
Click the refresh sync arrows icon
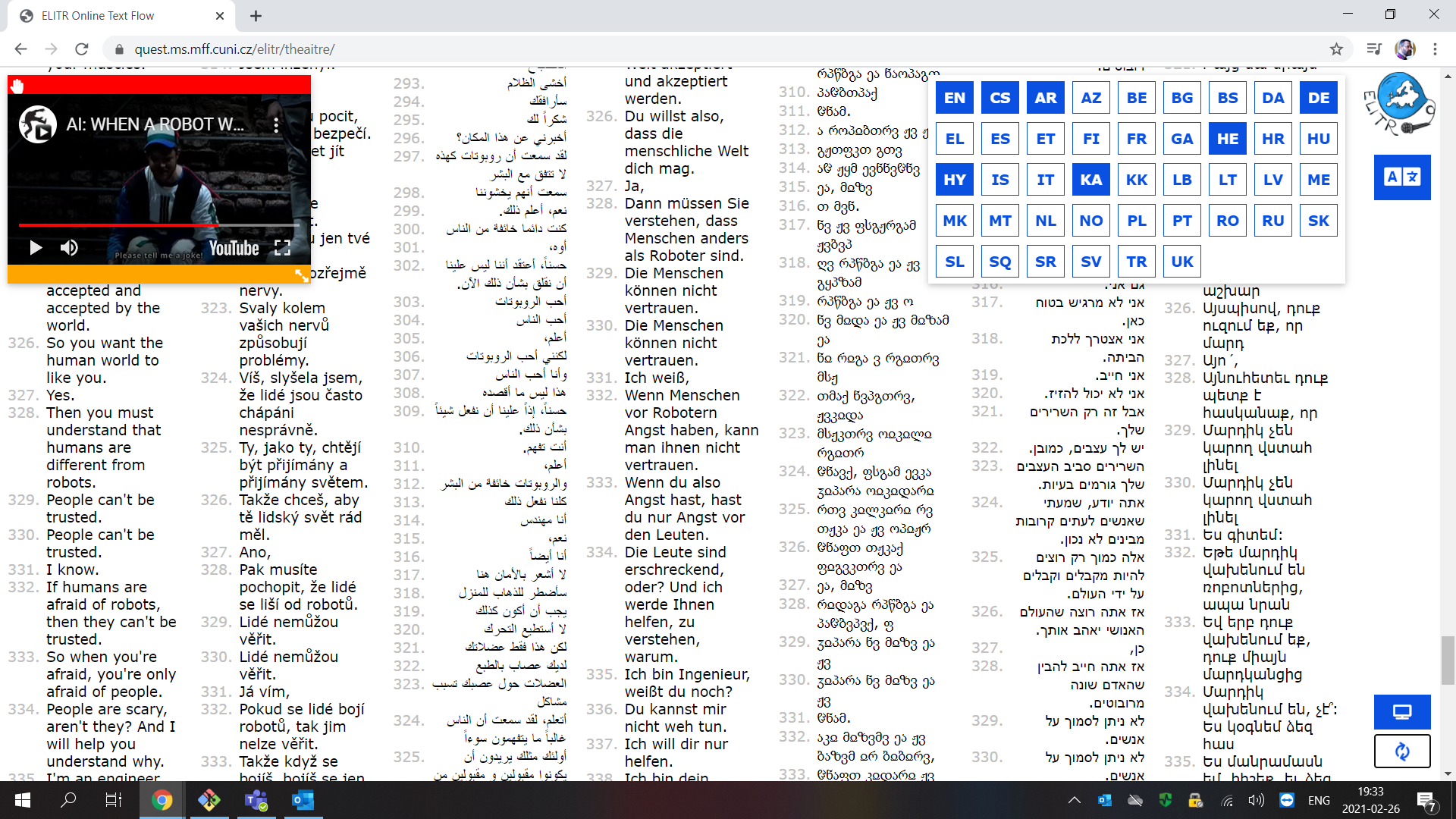[x=1401, y=752]
